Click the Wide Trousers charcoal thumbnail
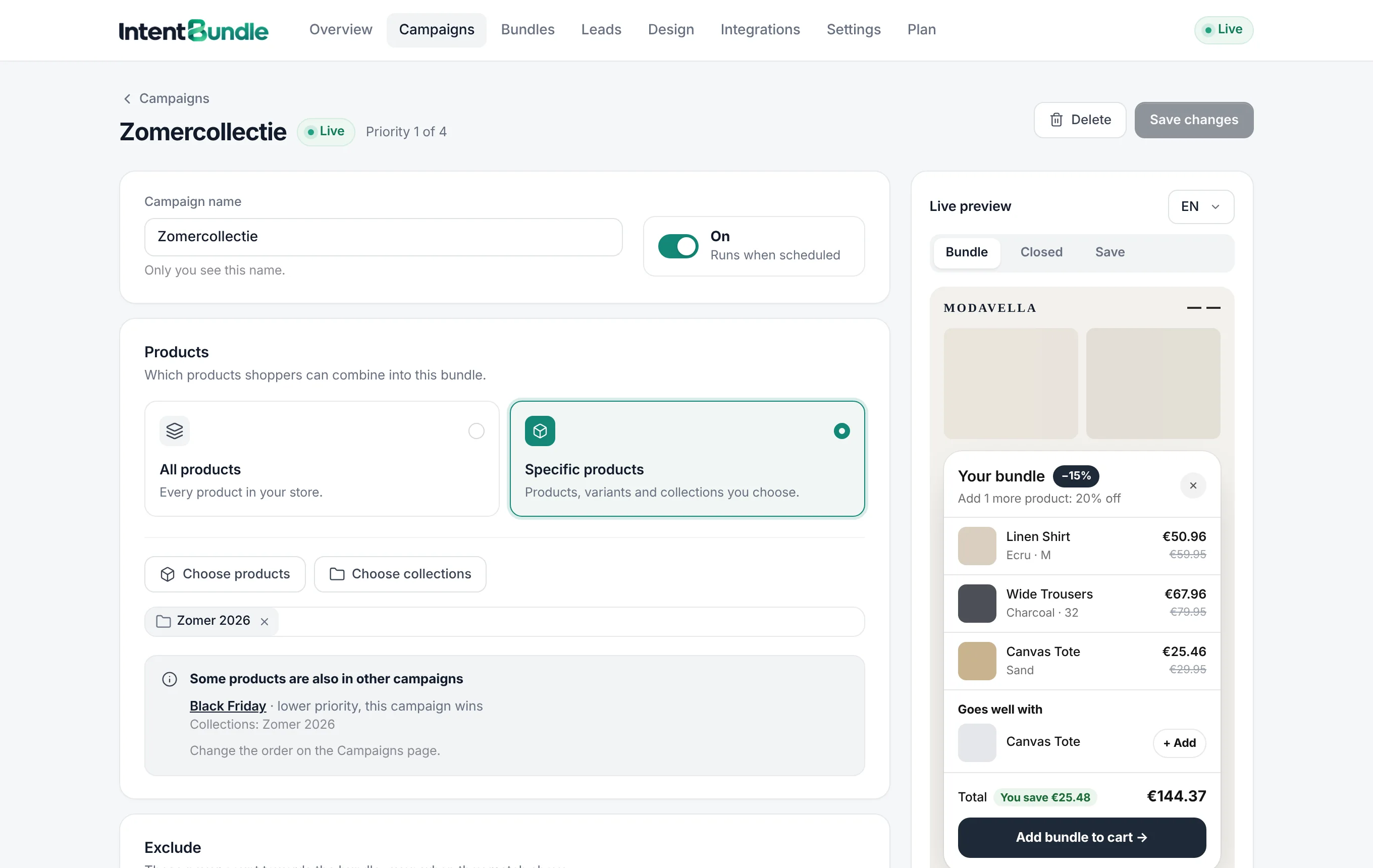This screenshot has height=868, width=1373. pos(977,603)
